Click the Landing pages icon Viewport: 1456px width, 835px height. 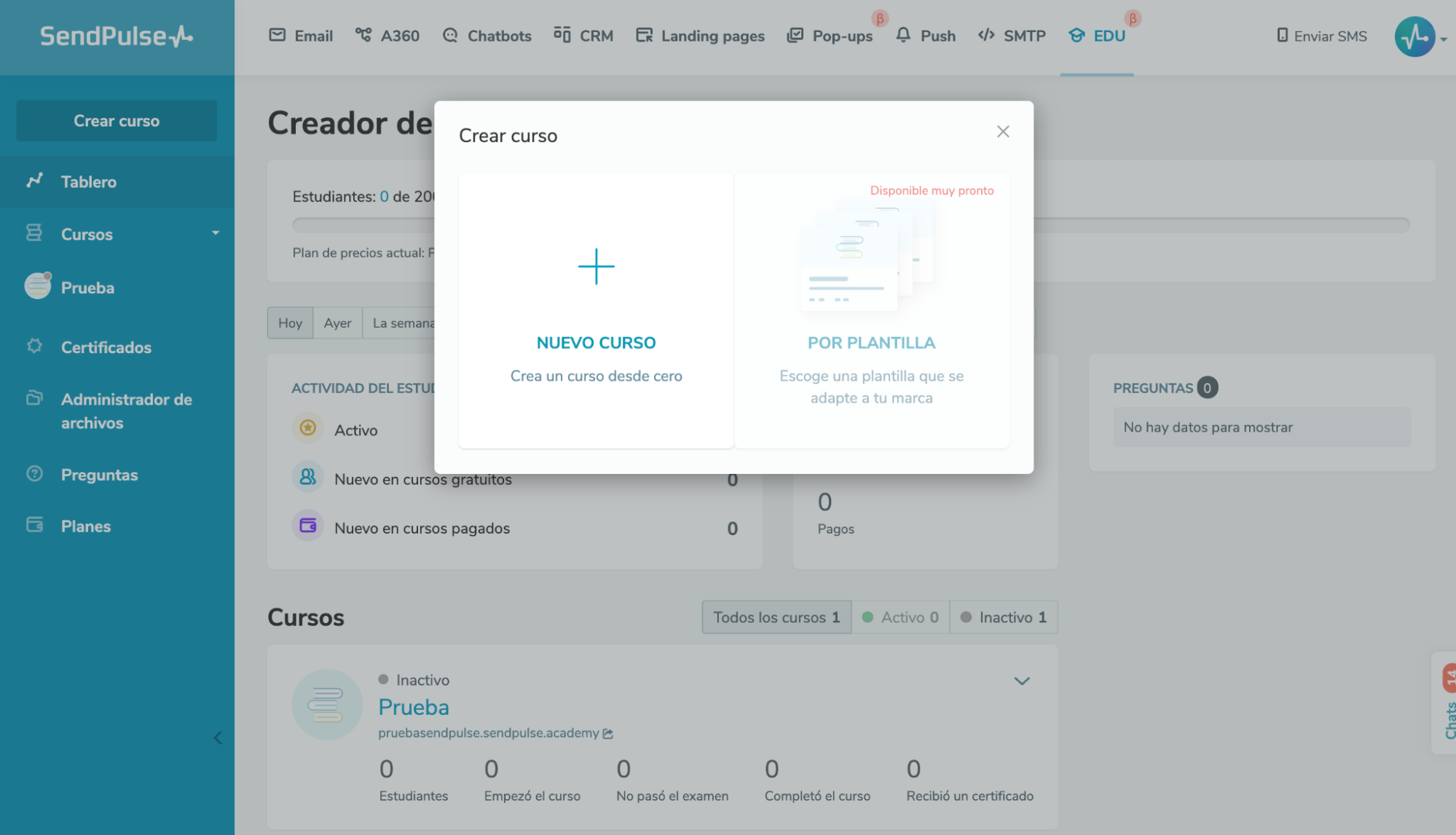[x=644, y=35]
